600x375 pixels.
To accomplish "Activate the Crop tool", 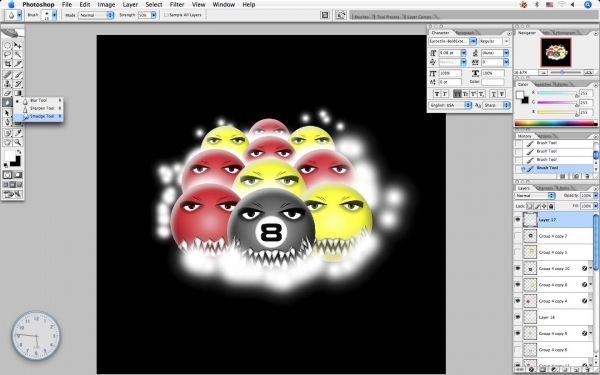I will click(8, 64).
